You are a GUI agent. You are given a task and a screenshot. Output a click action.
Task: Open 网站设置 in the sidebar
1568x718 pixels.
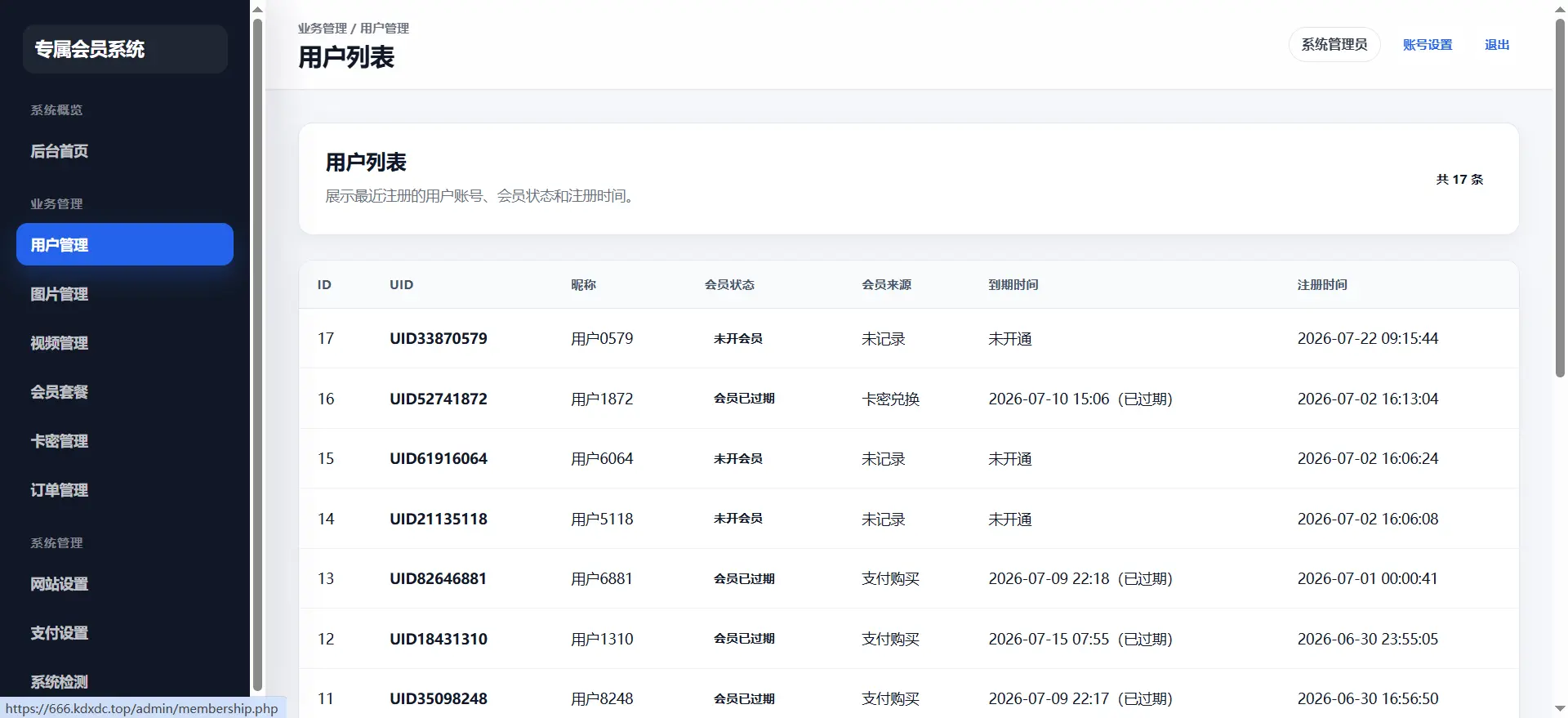(125, 584)
